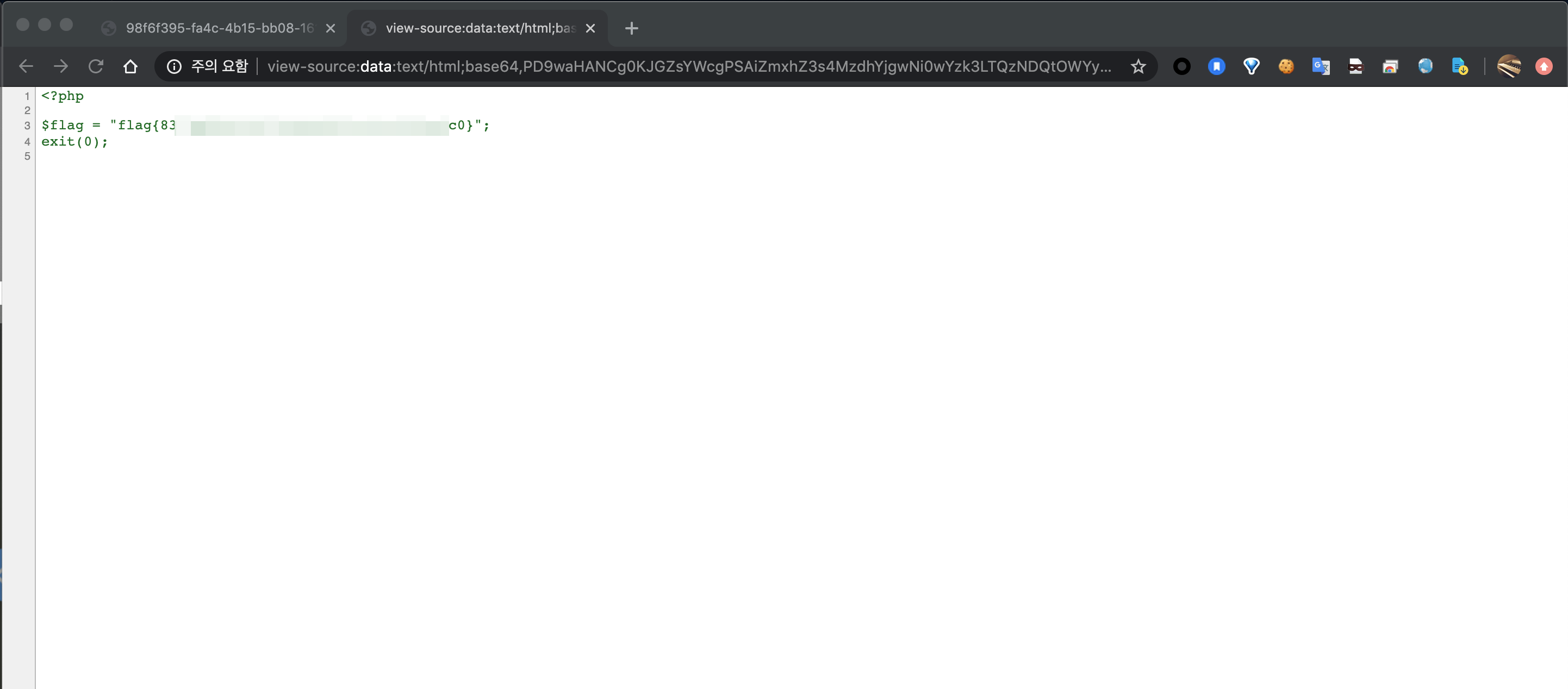View site info next to 주의 요함
The image size is (1568, 689).
(x=174, y=66)
